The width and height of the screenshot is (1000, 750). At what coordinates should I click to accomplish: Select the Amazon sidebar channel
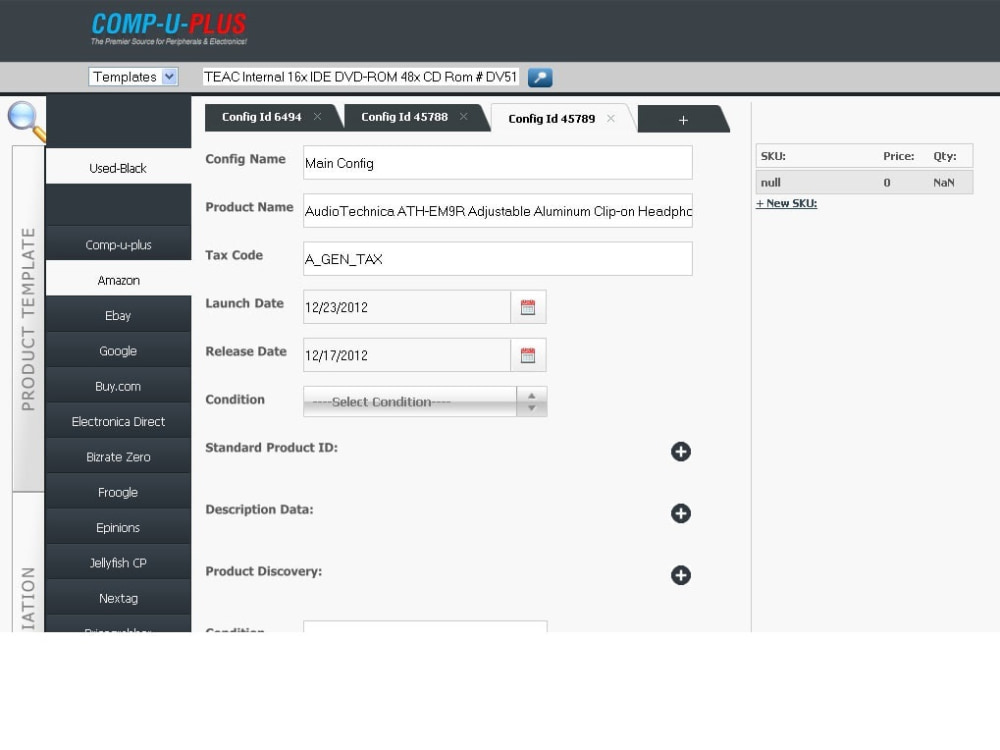118,280
